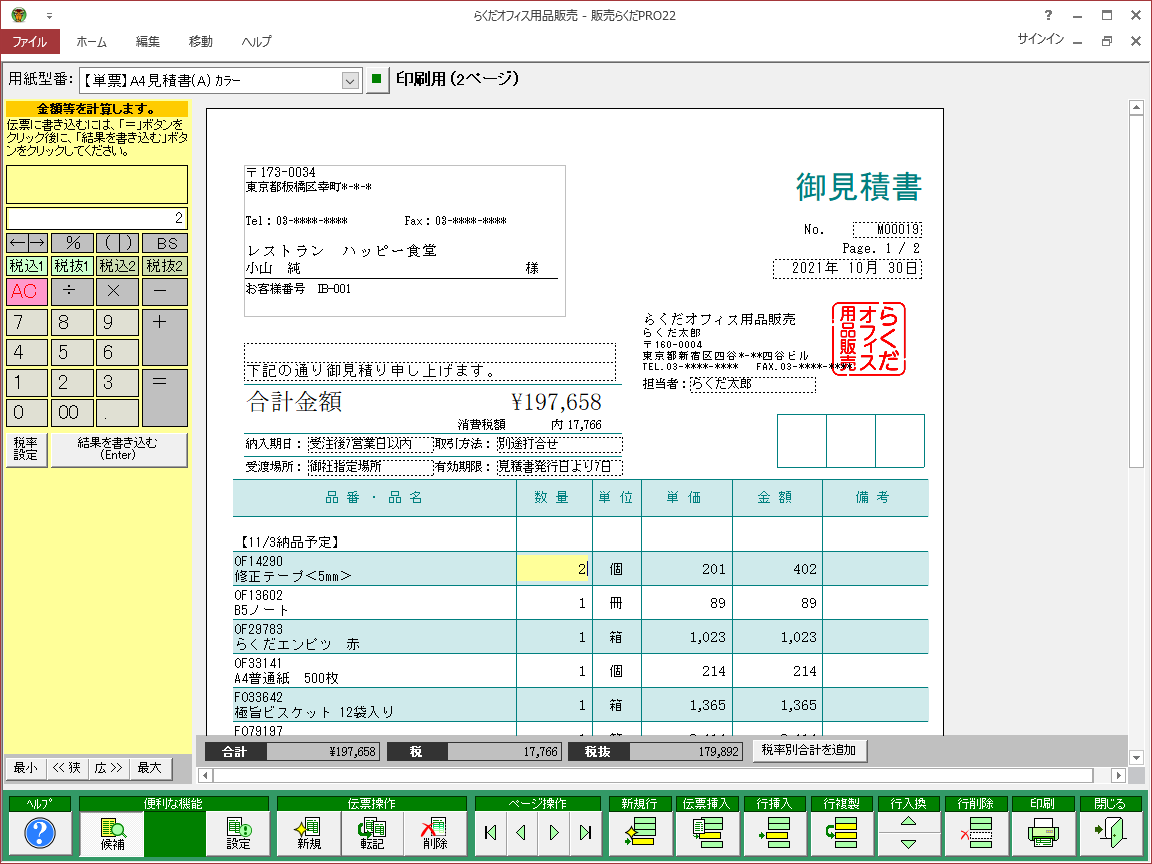Click the 有効期限 見積書発行日より7日 field
This screenshot has height=864, width=1152.
(x=560, y=467)
